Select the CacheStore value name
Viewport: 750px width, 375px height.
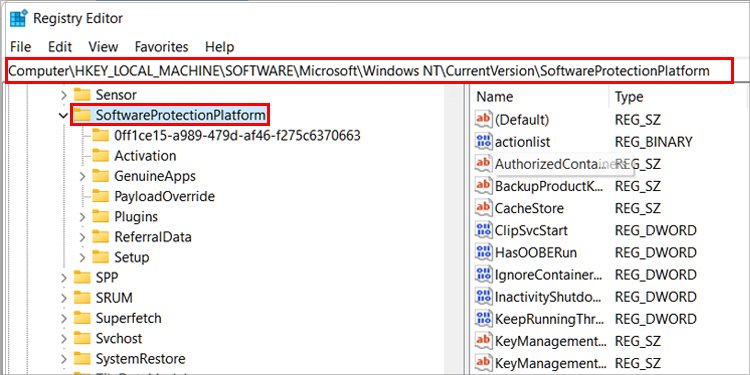point(529,209)
